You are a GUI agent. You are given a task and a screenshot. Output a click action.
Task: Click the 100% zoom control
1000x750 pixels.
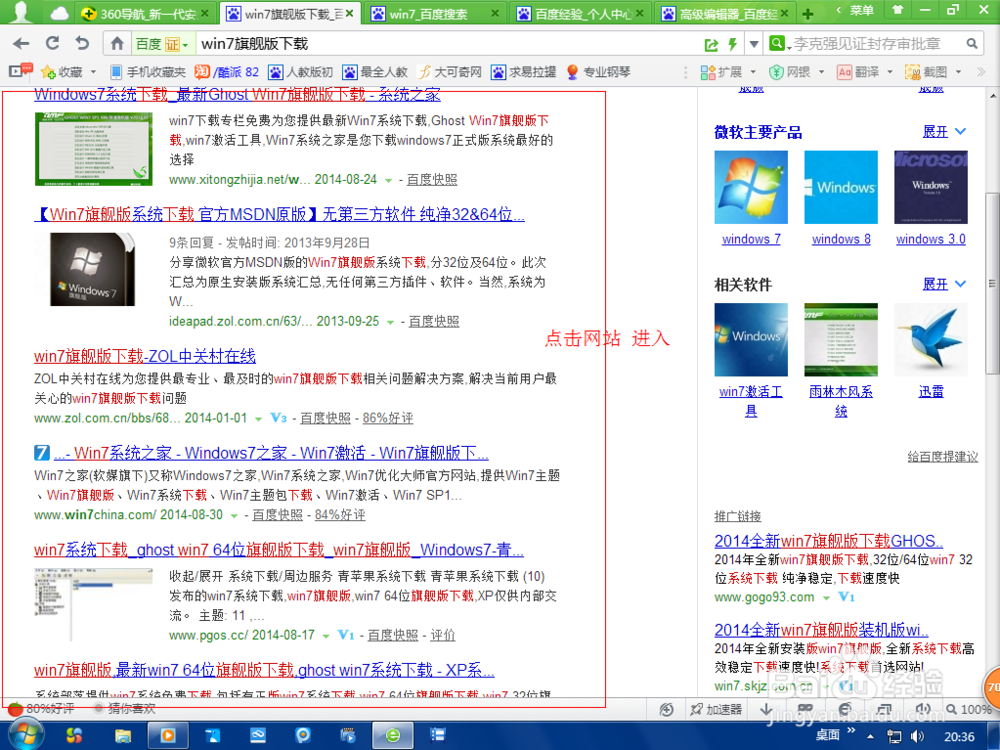[x=969, y=709]
